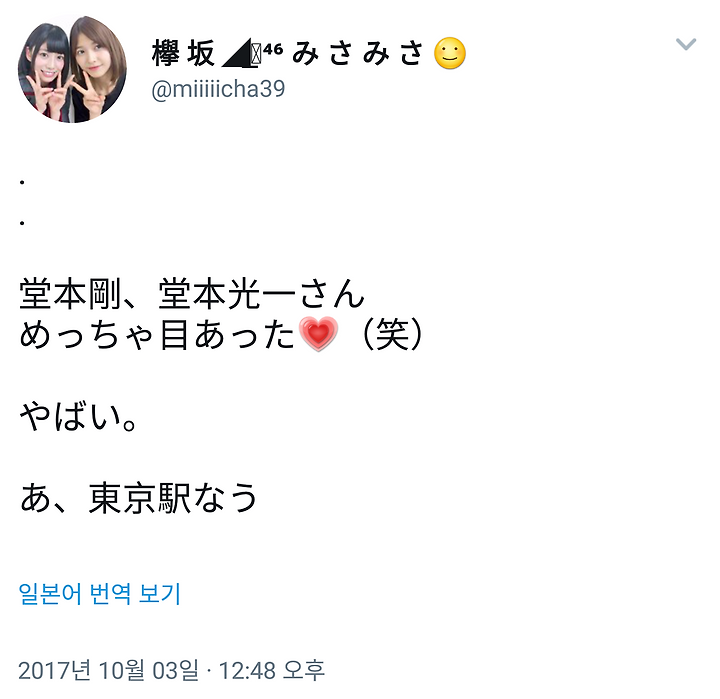Open display name 欅坂 みさみさ profile
Viewport: 720px width, 699px height.
click(308, 53)
